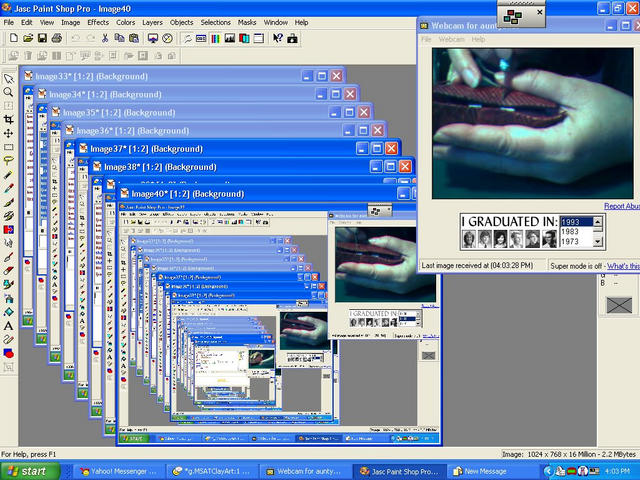Open the File menu in Paint Shop Pro
This screenshot has height=480, width=640.
click(x=9, y=22)
